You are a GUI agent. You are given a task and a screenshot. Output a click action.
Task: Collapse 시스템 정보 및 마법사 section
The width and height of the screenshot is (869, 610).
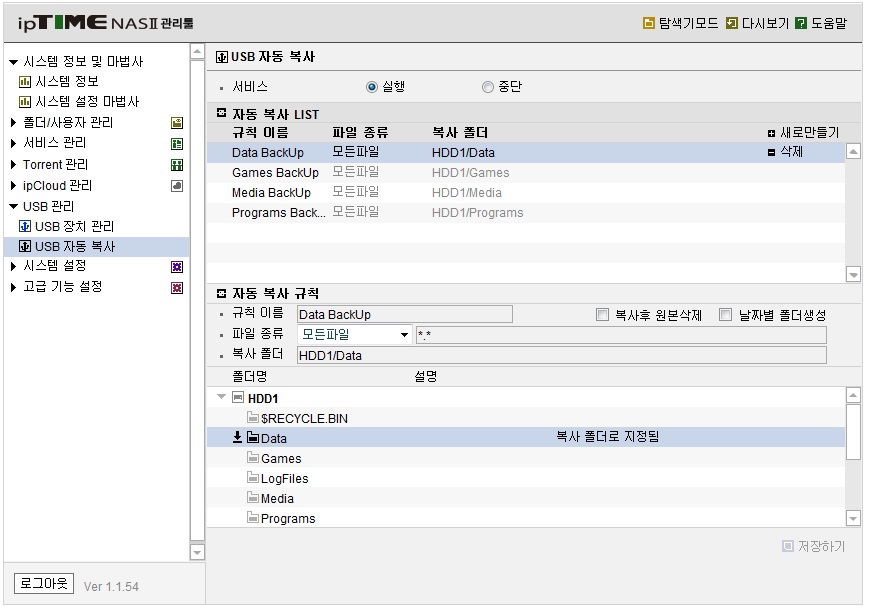(14, 62)
